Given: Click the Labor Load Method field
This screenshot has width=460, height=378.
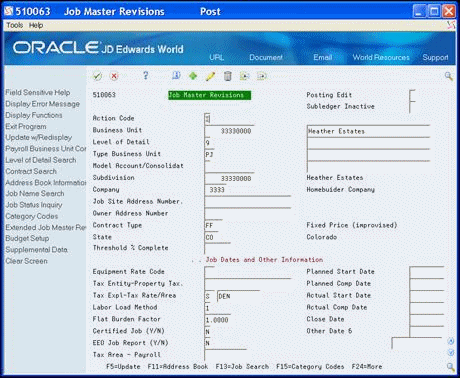Looking at the screenshot, I should pyautogui.click(x=208, y=308).
